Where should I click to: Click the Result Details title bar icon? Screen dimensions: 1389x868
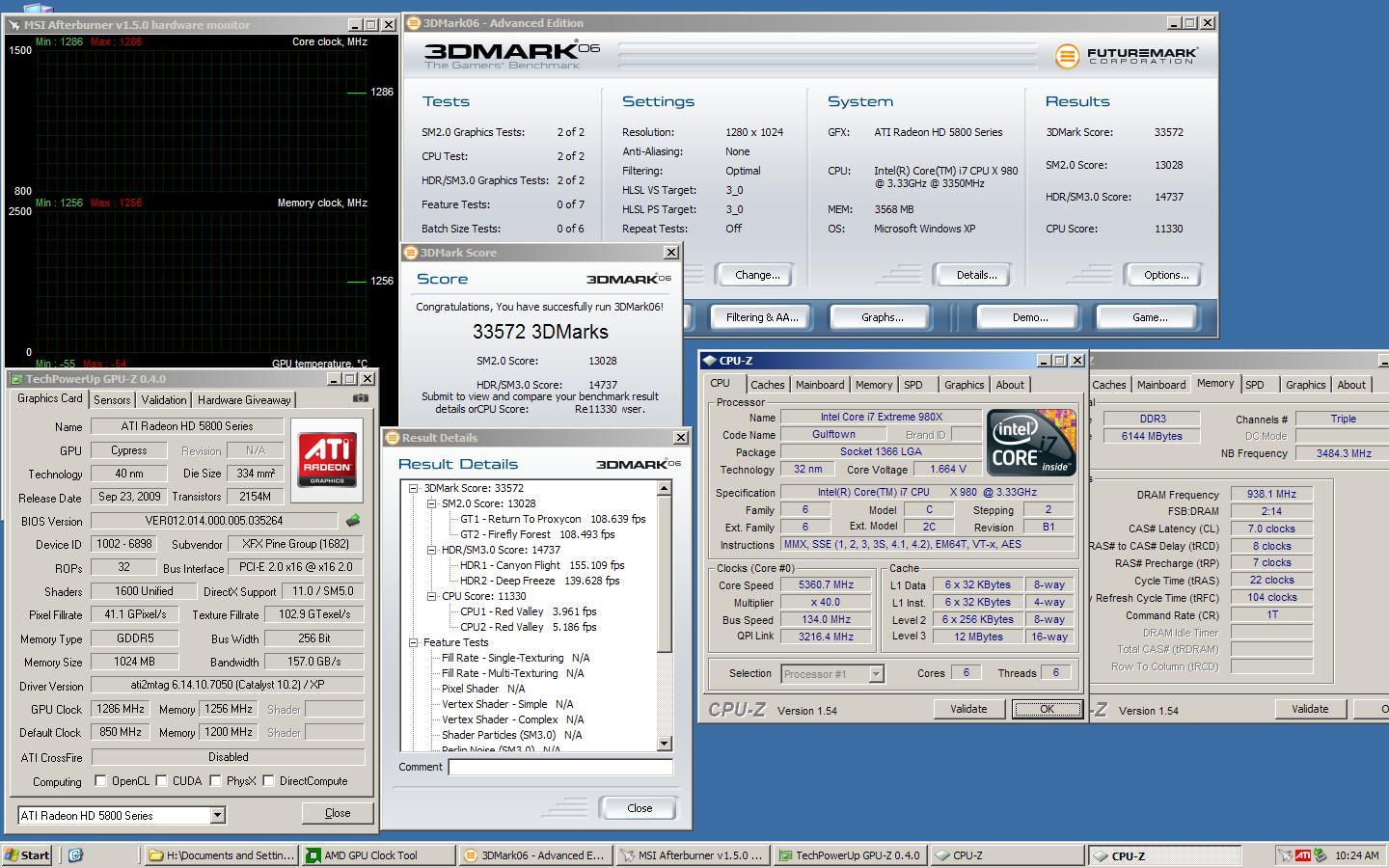[x=393, y=438]
